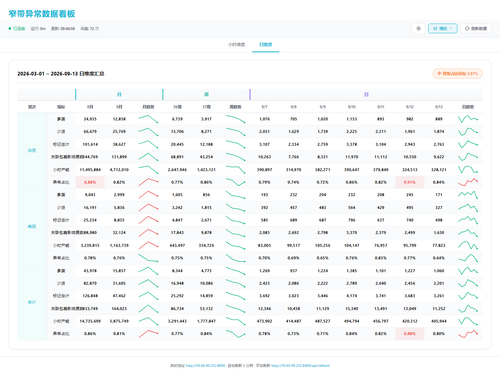This screenshot has width=500, height=374.
Task: Click the weekly trend sparkline in the 20,445 row
Action: 235,144
